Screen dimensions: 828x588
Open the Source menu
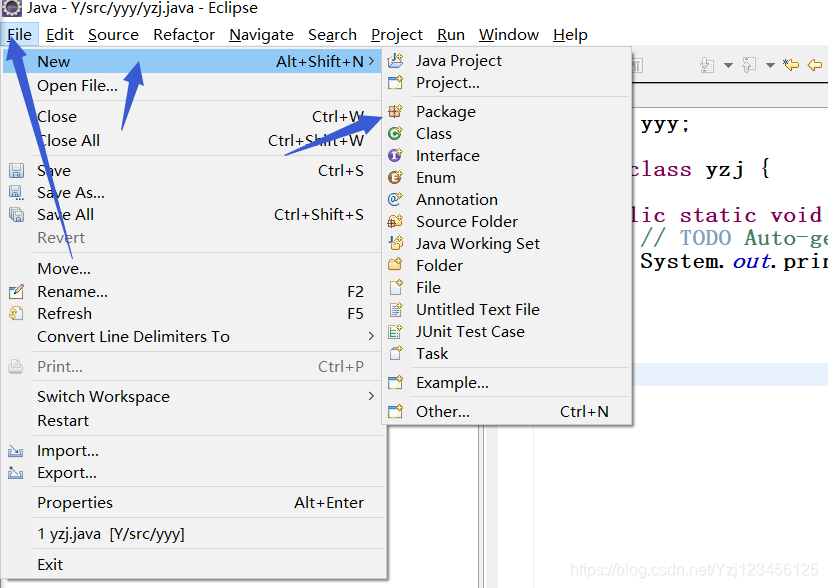pos(114,35)
